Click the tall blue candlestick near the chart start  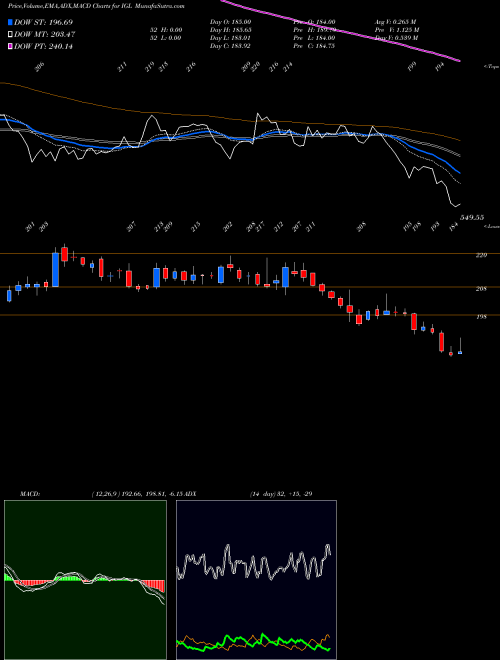pyautogui.click(x=55, y=269)
